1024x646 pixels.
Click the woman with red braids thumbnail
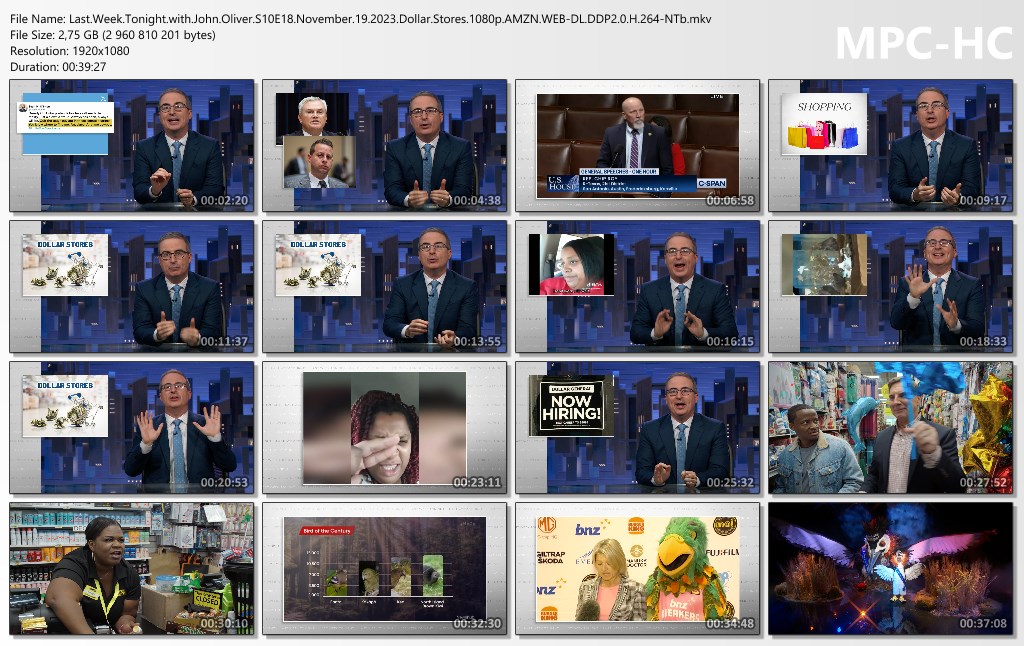pos(384,427)
